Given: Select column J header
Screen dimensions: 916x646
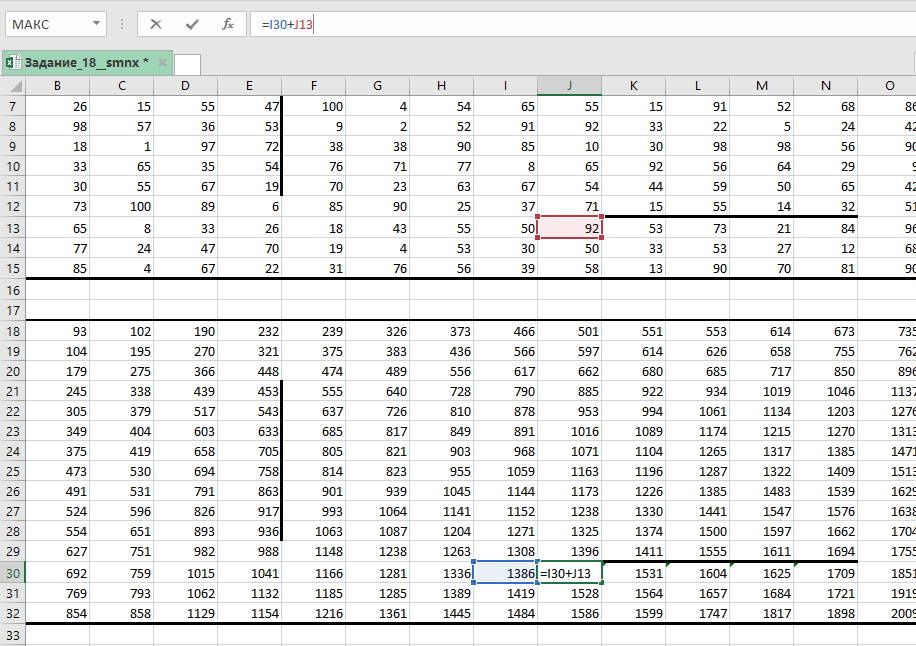Looking at the screenshot, I should [569, 86].
